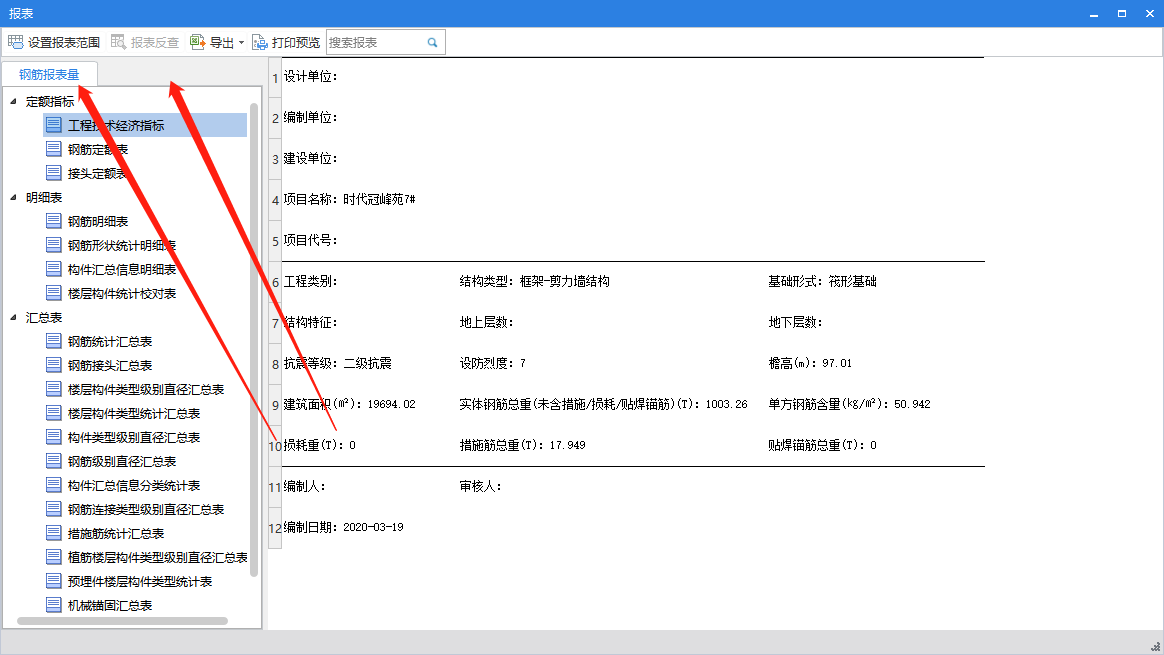The image size is (1164, 655).
Task: Click the 报表反查 toolbar icon
Action: point(118,42)
